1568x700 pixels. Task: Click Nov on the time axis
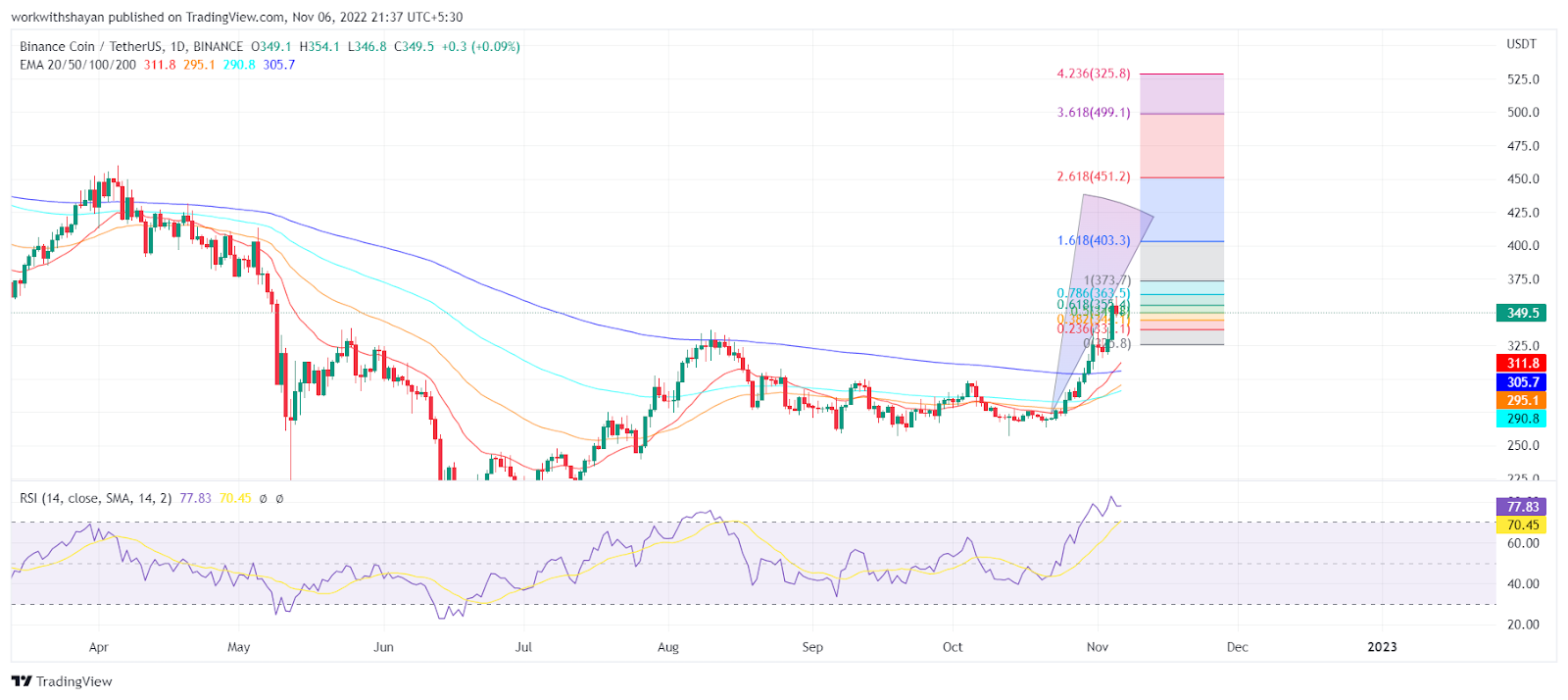pos(1098,647)
